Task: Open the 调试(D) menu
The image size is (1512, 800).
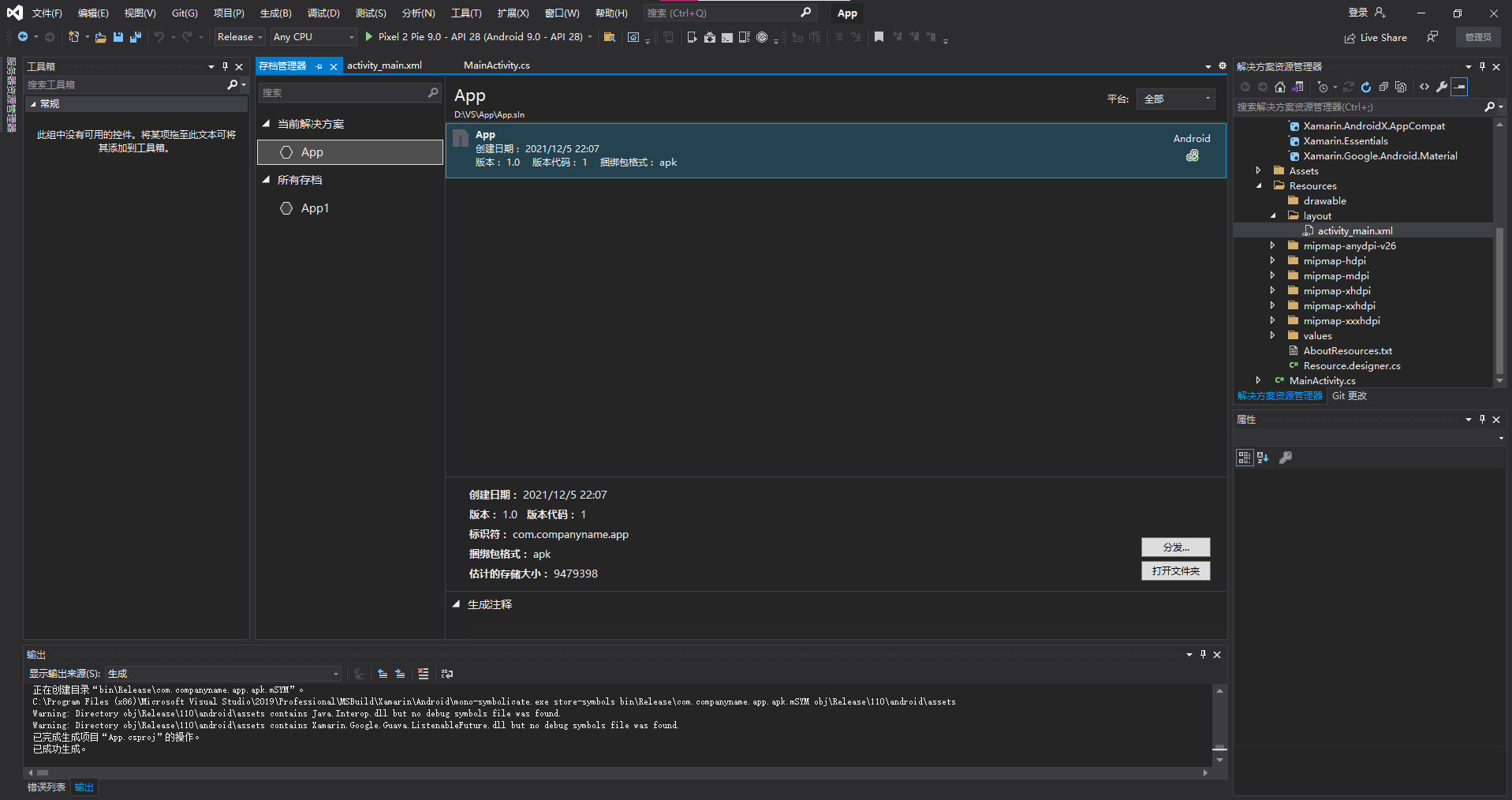Action: click(323, 13)
